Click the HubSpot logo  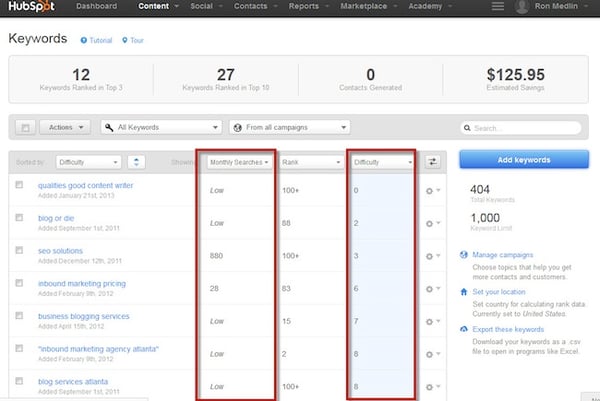pyautogui.click(x=32, y=7)
